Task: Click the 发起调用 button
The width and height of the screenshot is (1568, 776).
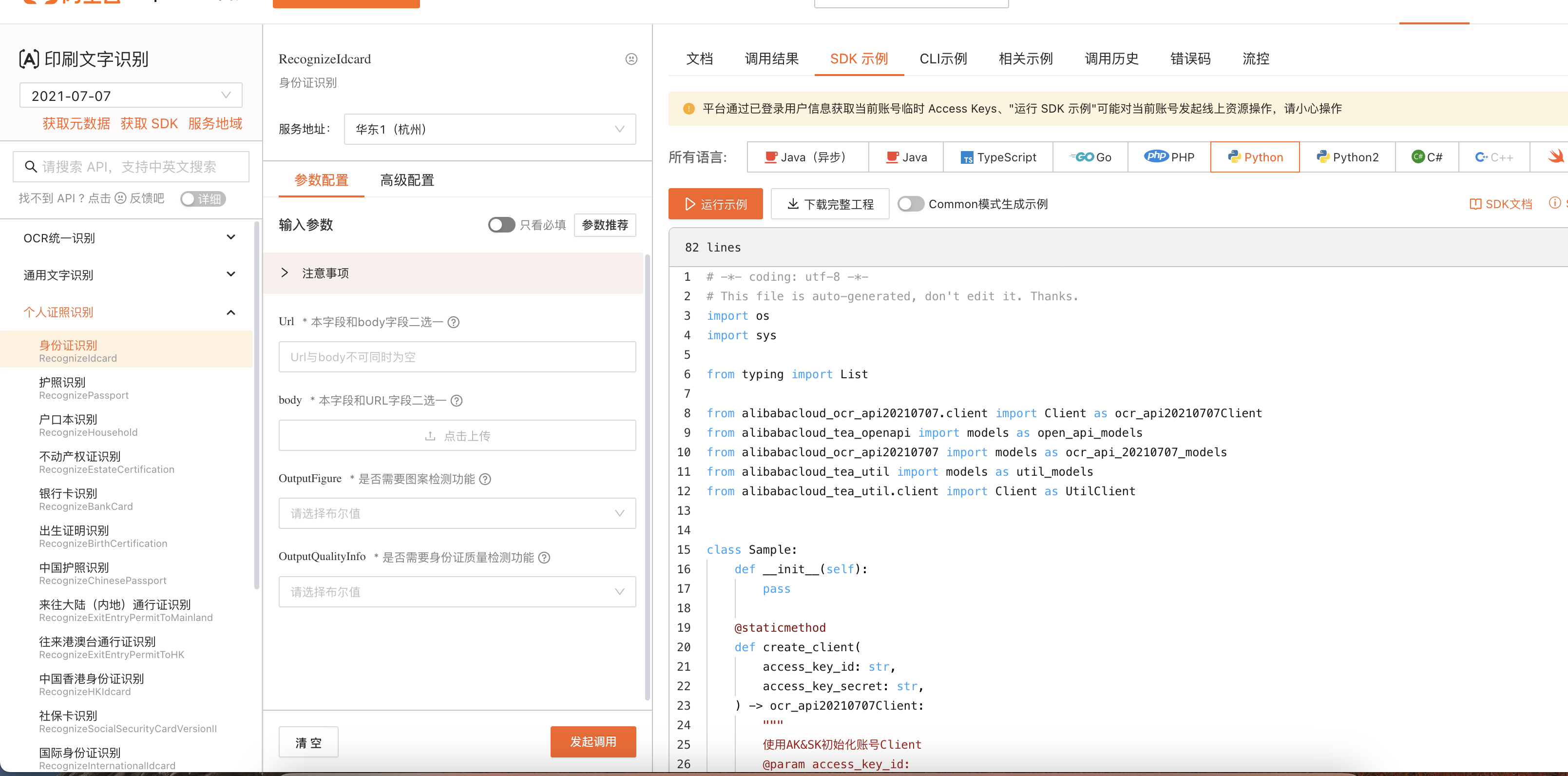Action: 593,742
